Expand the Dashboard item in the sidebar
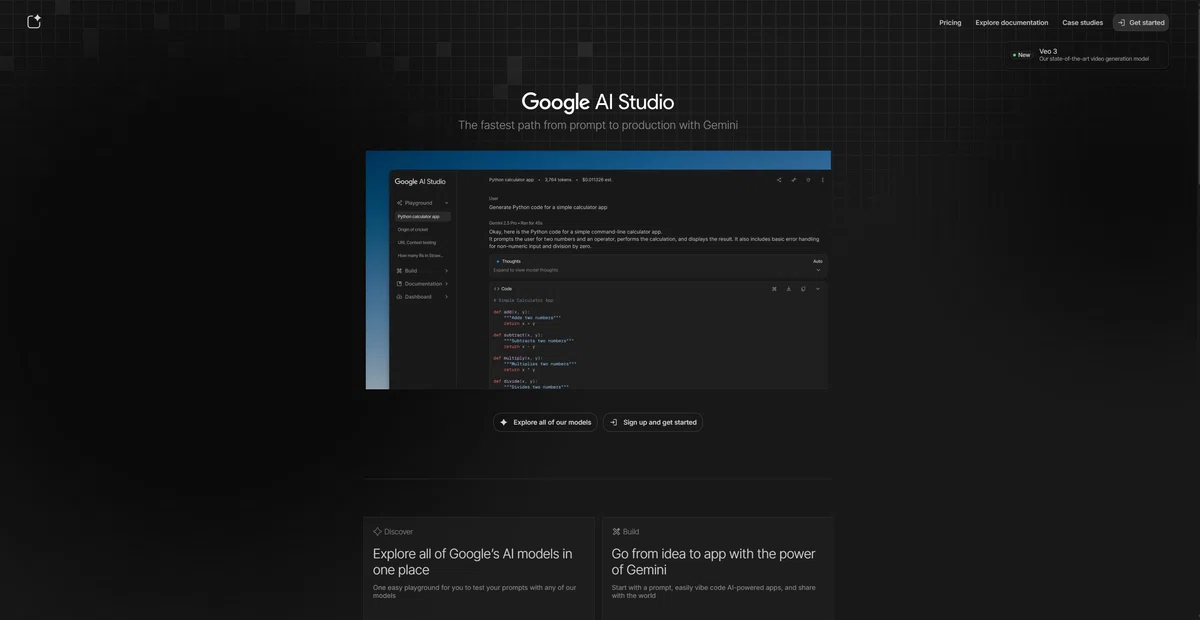 pos(446,297)
